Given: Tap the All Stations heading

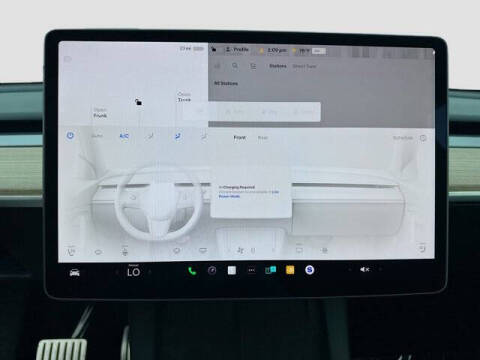Looking at the screenshot, I should click(226, 83).
